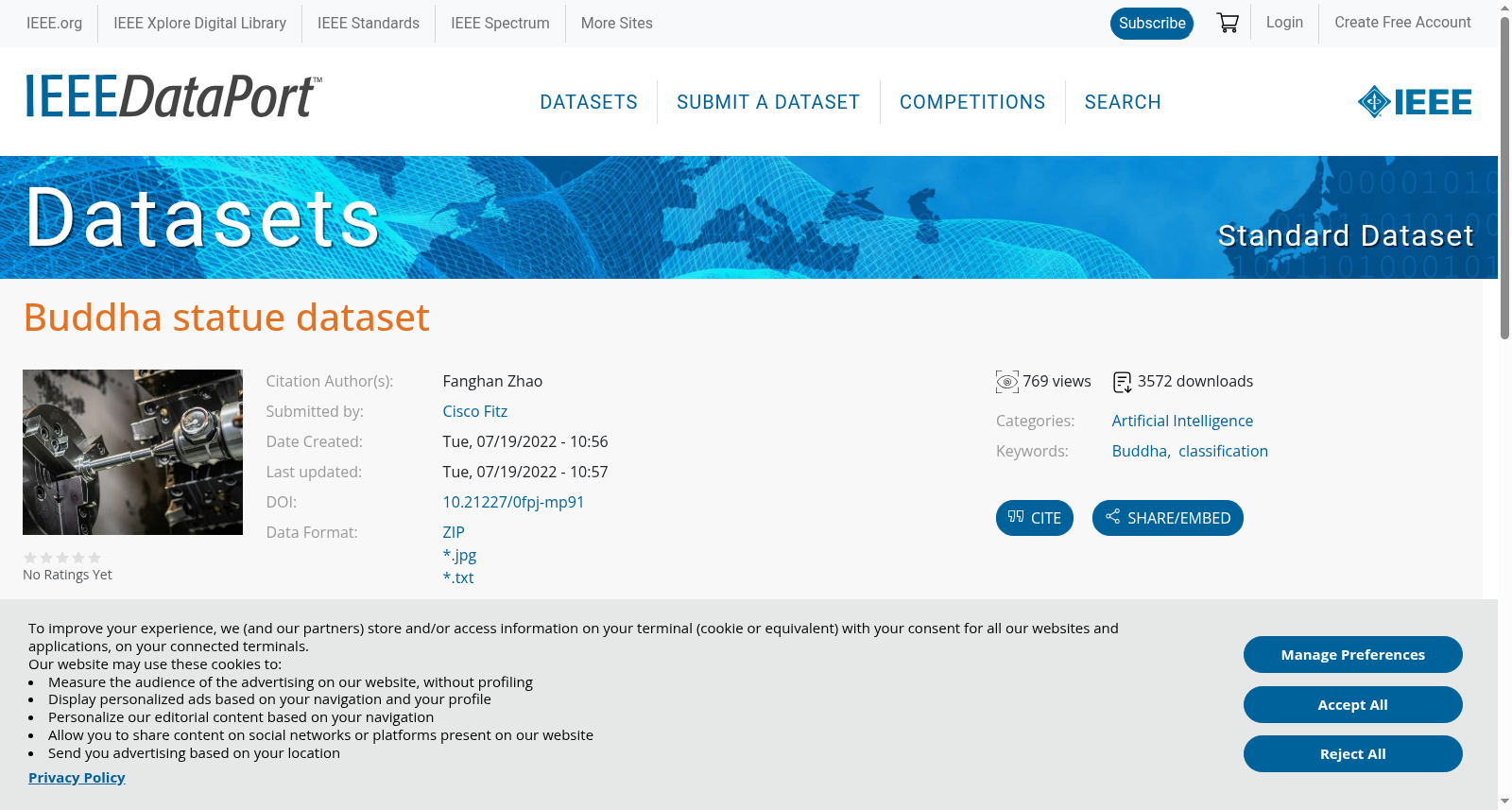
Task: Click the CITE button
Action: 1035,518
